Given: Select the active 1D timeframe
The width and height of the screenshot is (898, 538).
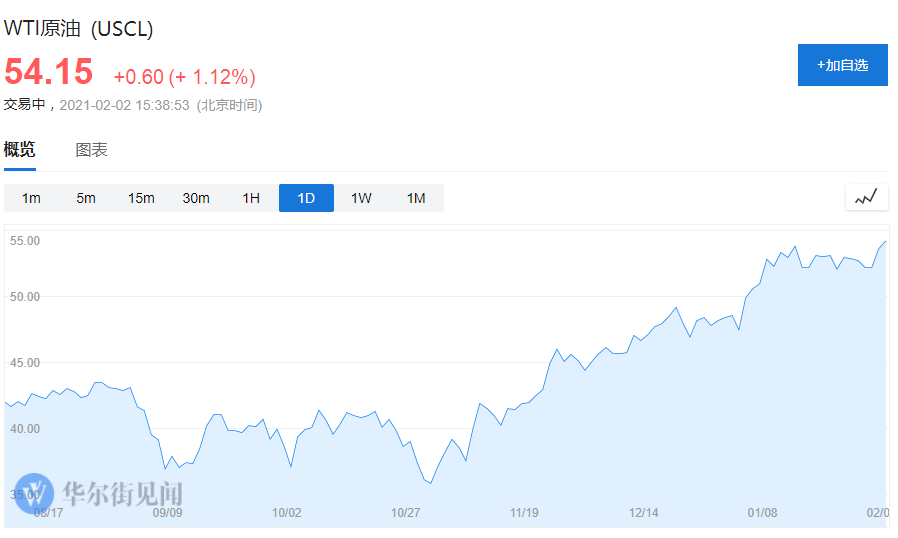Looking at the screenshot, I should click(x=306, y=198).
